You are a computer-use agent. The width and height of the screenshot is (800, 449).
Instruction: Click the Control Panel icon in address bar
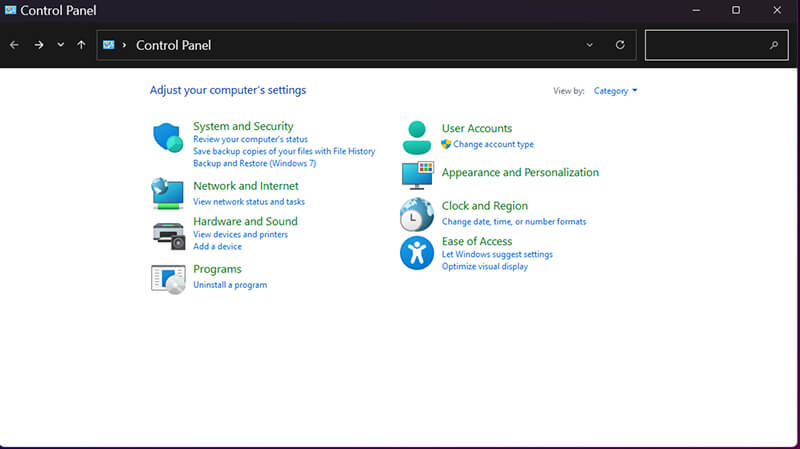tap(109, 45)
